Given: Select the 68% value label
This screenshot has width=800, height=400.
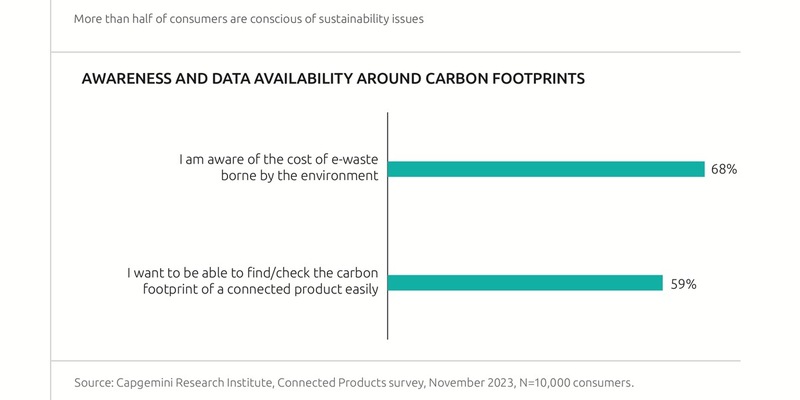Looking at the screenshot, I should [724, 170].
